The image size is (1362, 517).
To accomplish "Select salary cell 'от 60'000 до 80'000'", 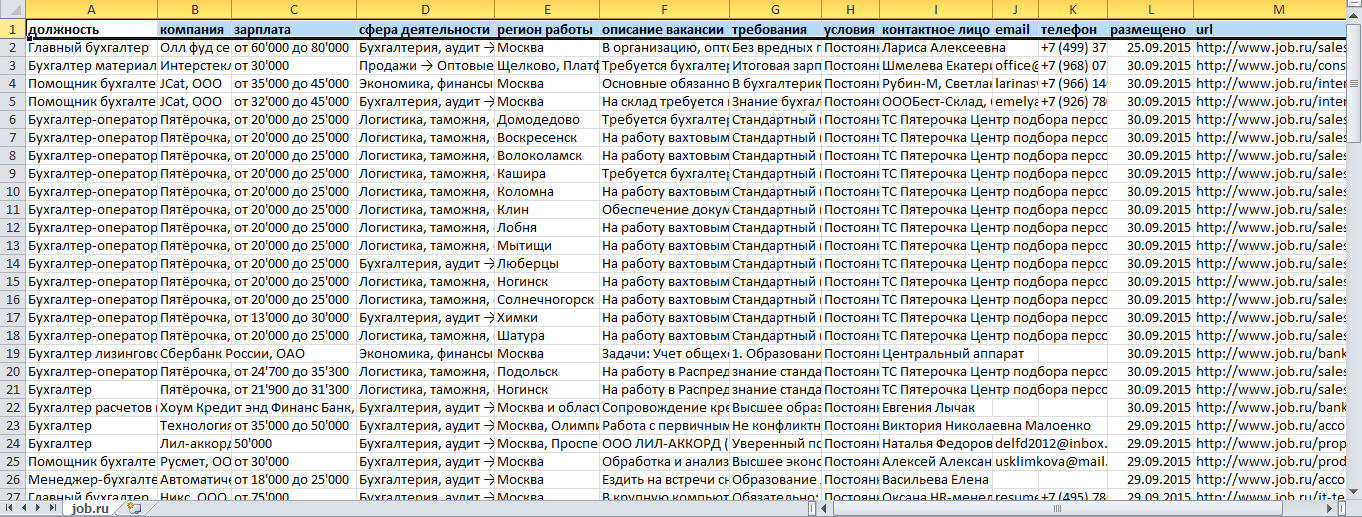I will pos(294,47).
